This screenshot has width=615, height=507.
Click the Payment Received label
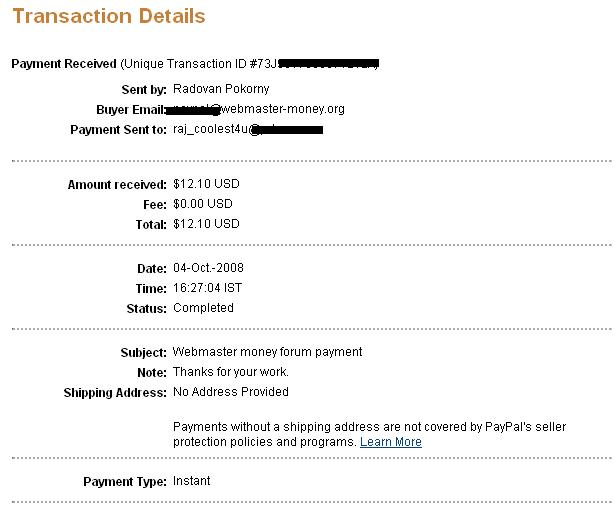[x=64, y=64]
